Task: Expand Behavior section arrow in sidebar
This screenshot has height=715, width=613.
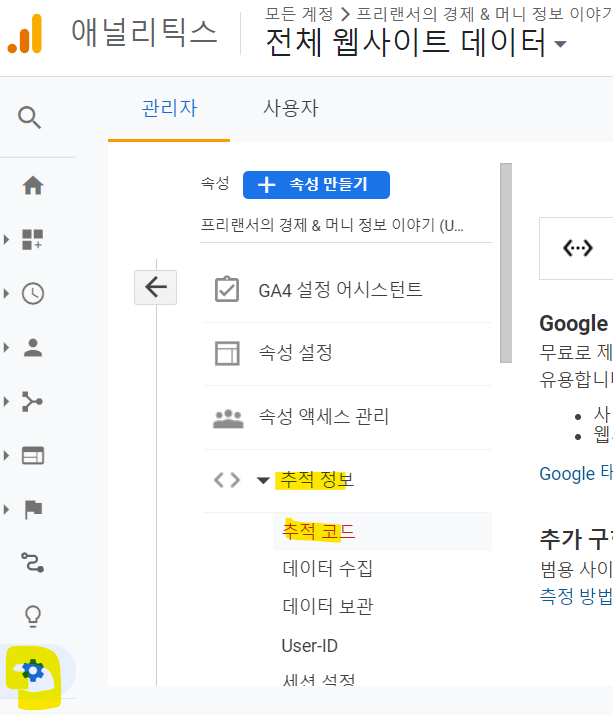Action: [6, 456]
